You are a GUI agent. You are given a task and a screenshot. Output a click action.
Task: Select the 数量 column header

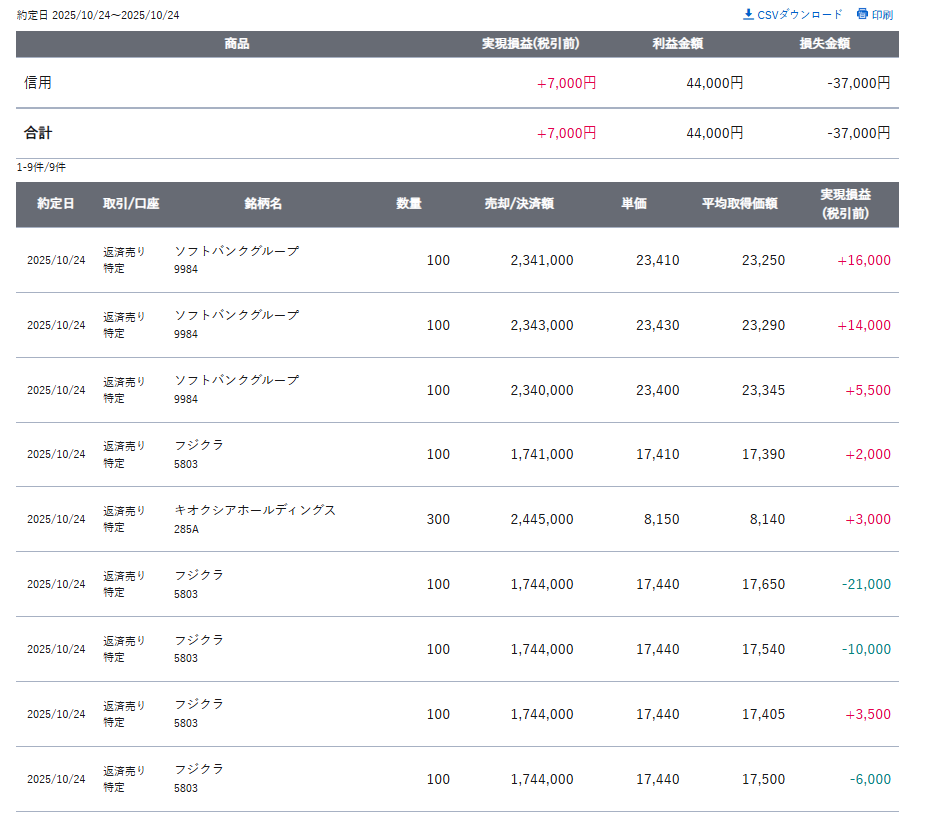point(409,204)
